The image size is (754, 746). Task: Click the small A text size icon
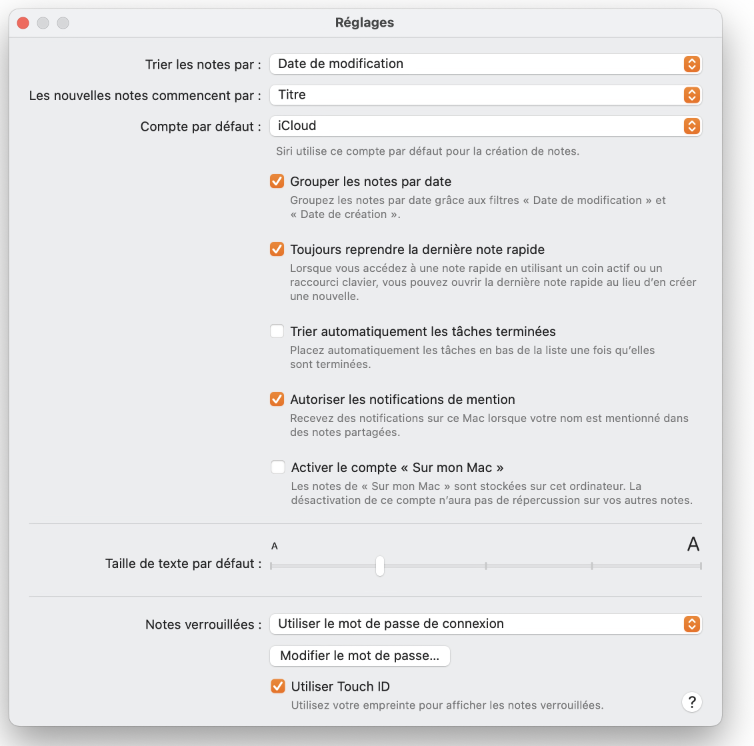click(x=274, y=546)
